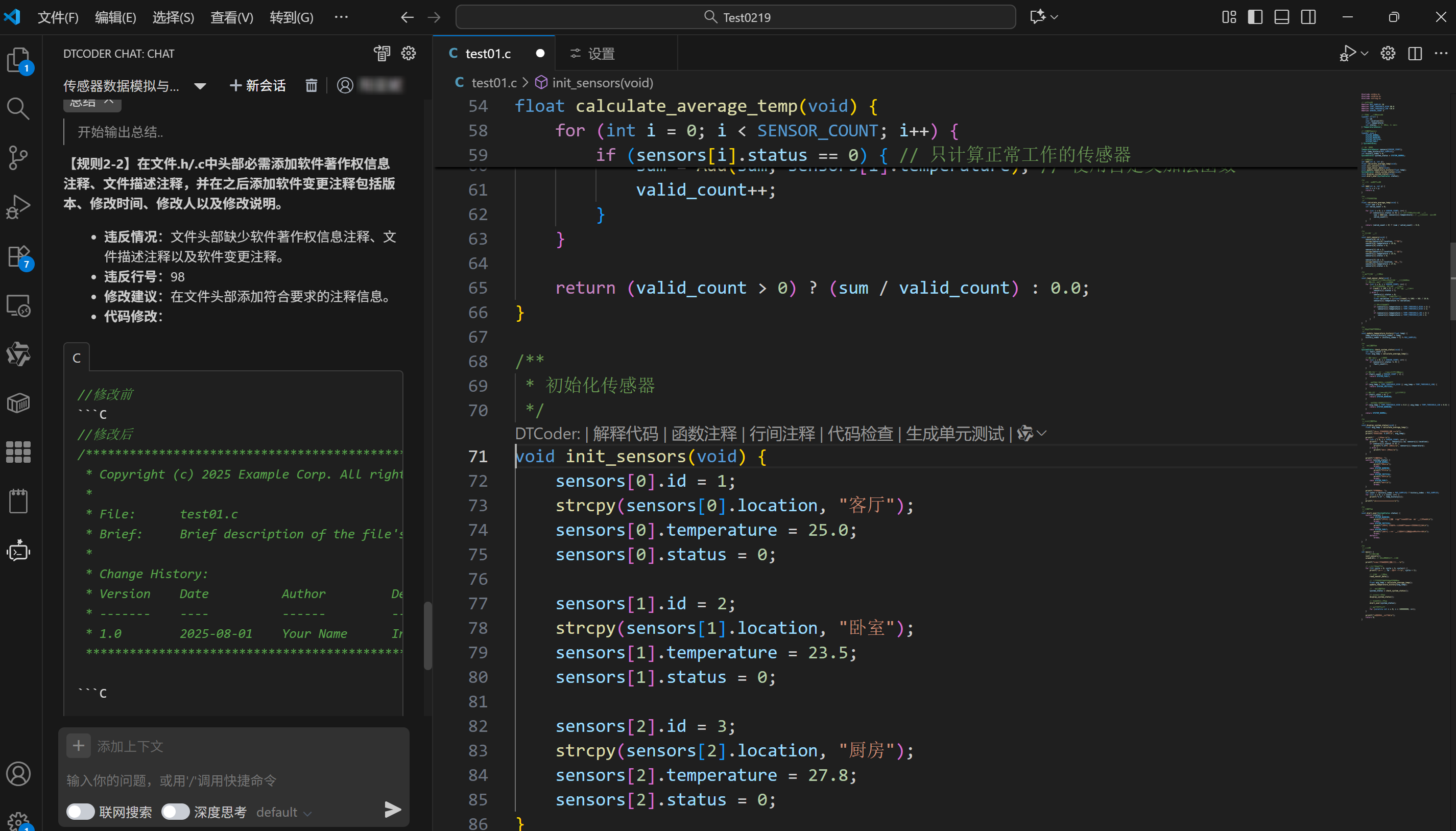Click the Customize Layout icon
The width and height of the screenshot is (1456, 831).
click(x=1229, y=17)
